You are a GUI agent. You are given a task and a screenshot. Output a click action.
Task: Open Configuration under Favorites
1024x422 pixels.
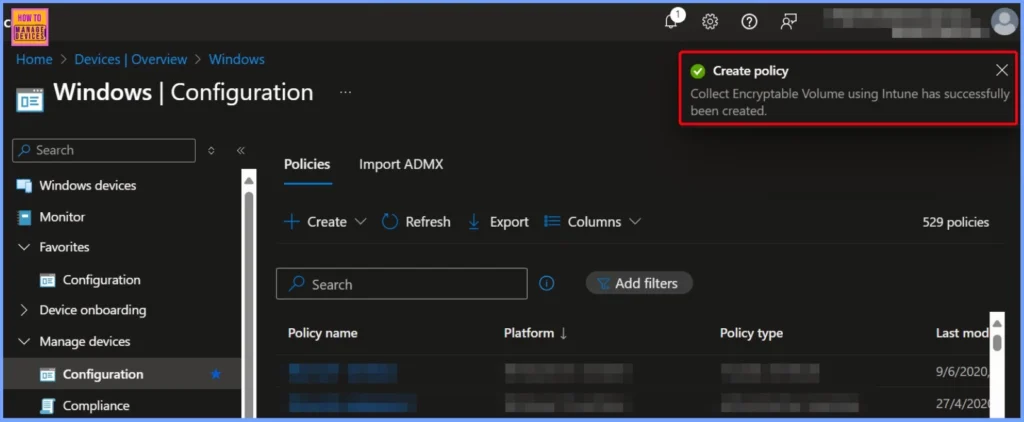pos(101,280)
